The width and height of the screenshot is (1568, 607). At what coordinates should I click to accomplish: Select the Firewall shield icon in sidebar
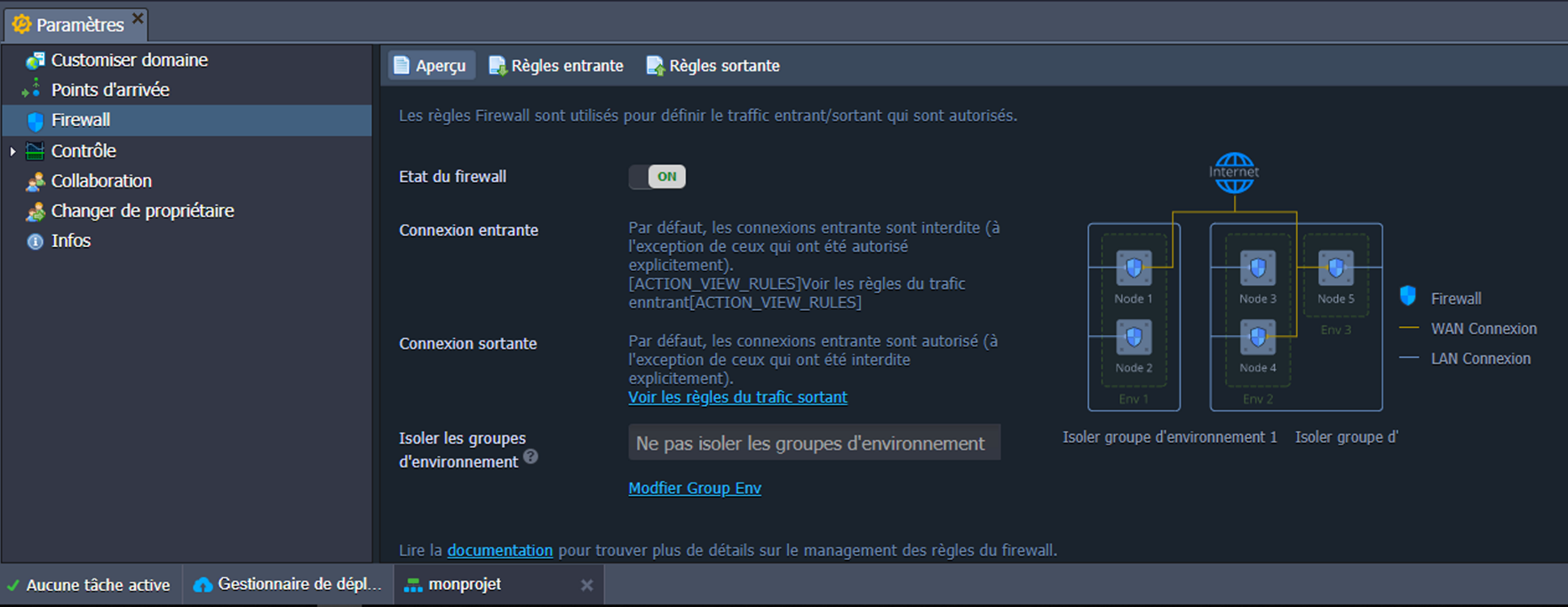[x=35, y=121]
